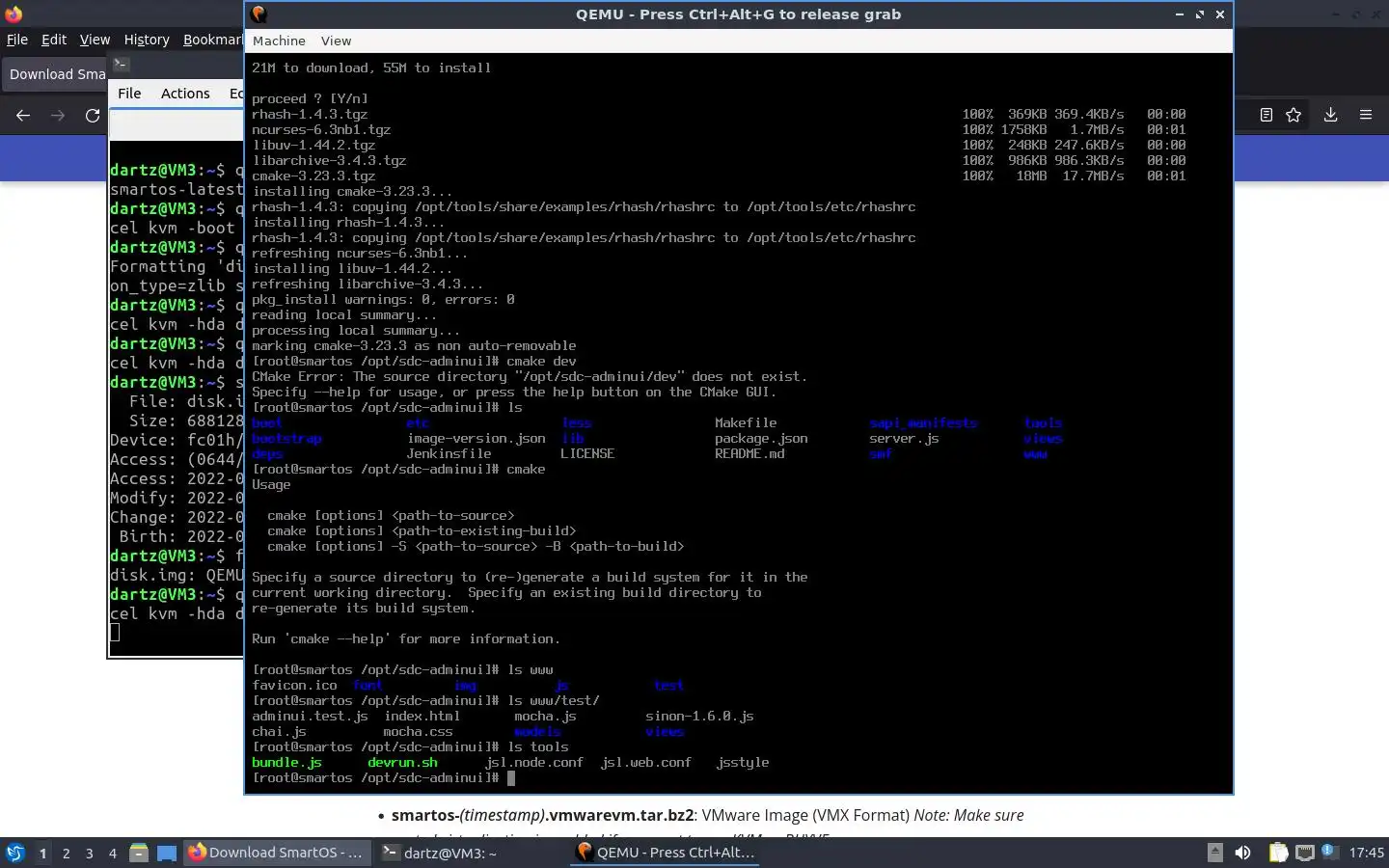Open network status tray icon
This screenshot has height=868, width=1389.
tap(1304, 853)
